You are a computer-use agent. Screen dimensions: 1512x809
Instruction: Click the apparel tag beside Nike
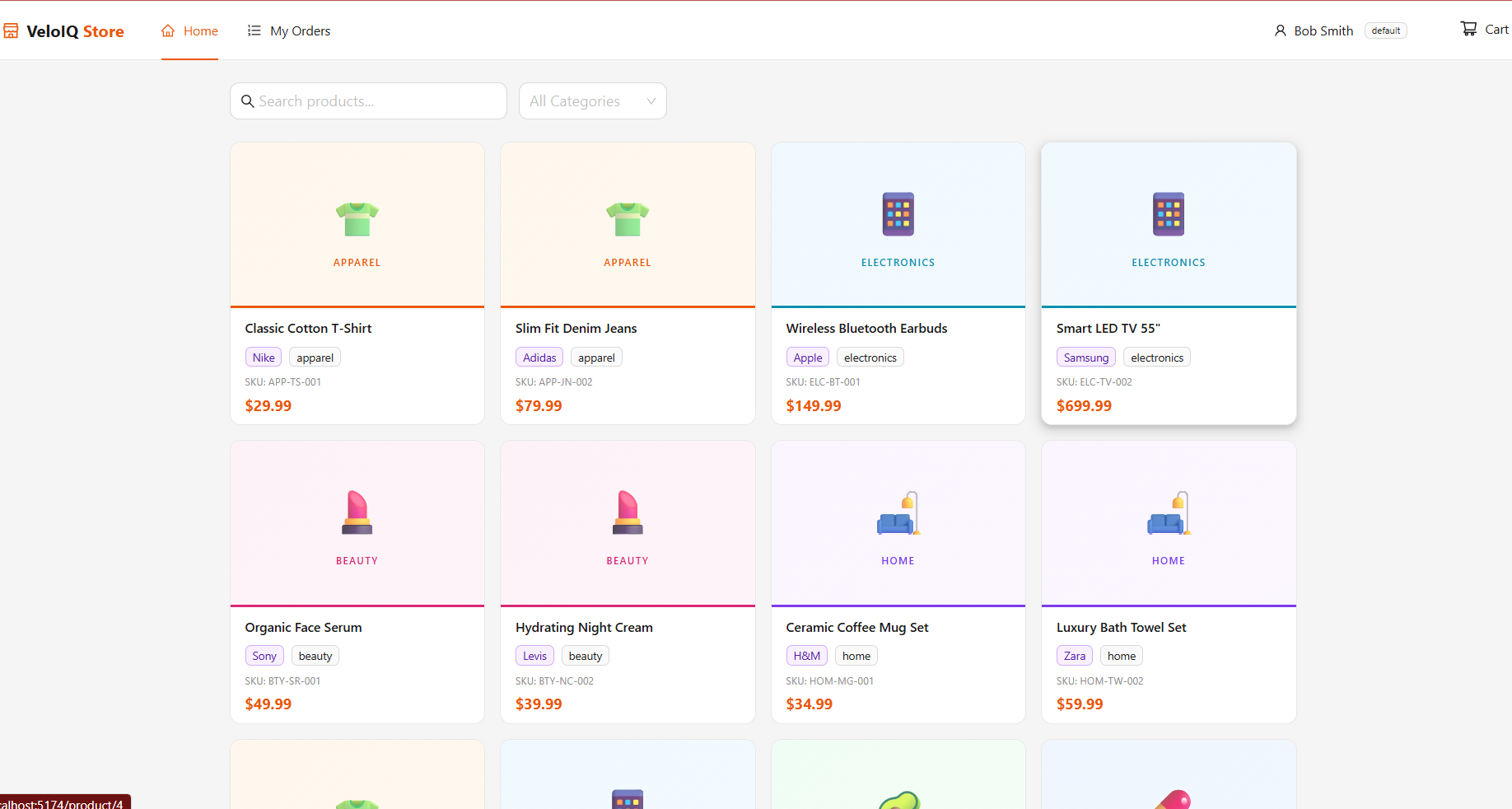[x=315, y=358]
